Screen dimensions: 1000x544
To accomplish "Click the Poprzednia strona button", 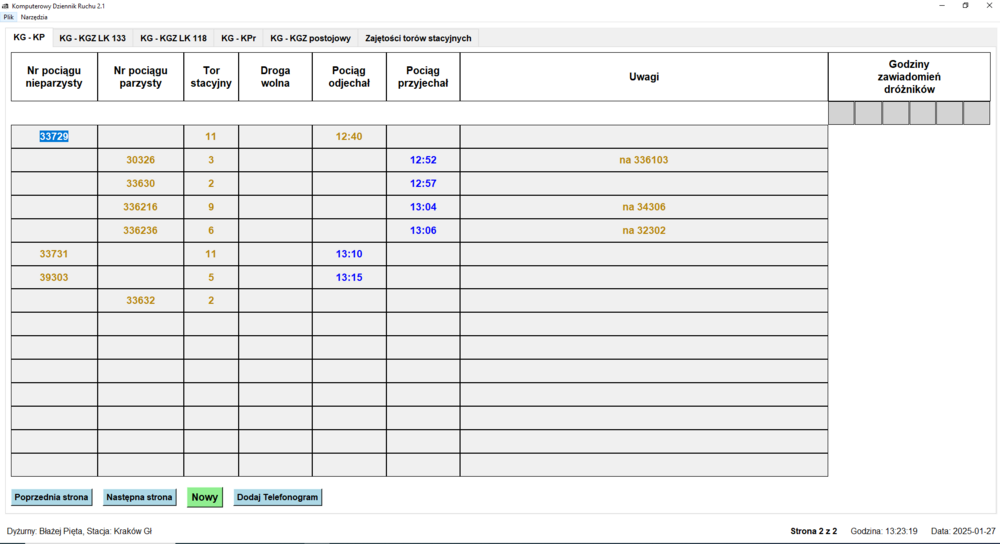I will point(52,497).
